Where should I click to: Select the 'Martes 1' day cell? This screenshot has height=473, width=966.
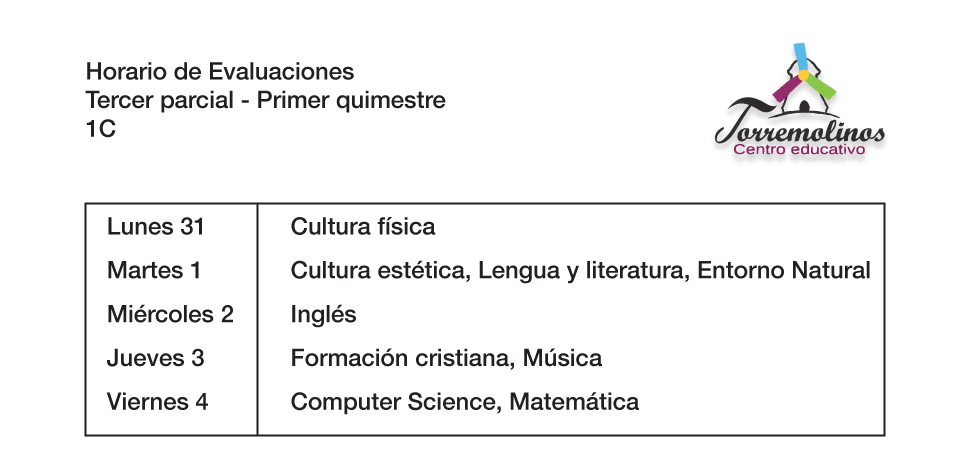click(154, 270)
